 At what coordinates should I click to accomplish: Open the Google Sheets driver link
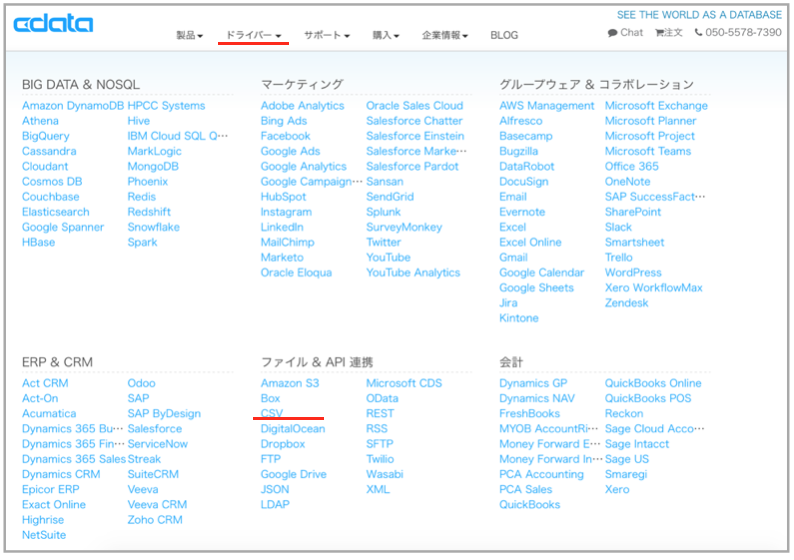(536, 288)
